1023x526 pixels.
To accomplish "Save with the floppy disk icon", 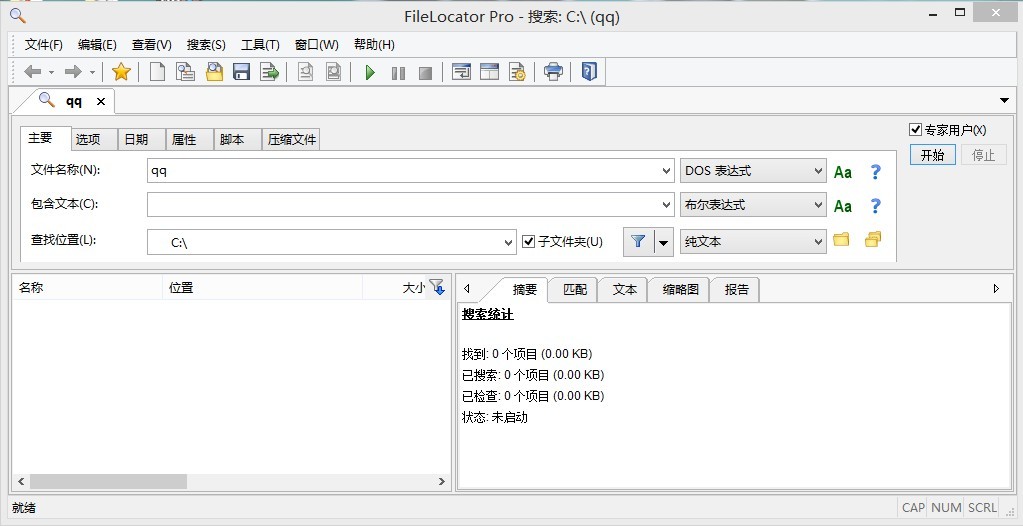I will coord(241,72).
